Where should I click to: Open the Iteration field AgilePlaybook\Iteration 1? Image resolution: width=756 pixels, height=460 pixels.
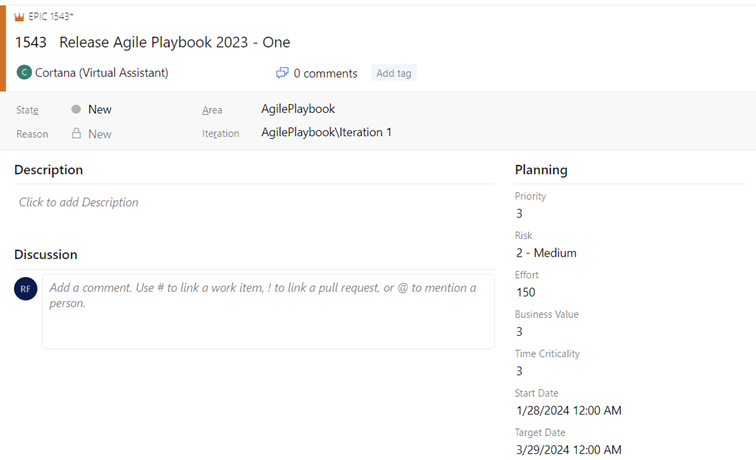[326, 132]
